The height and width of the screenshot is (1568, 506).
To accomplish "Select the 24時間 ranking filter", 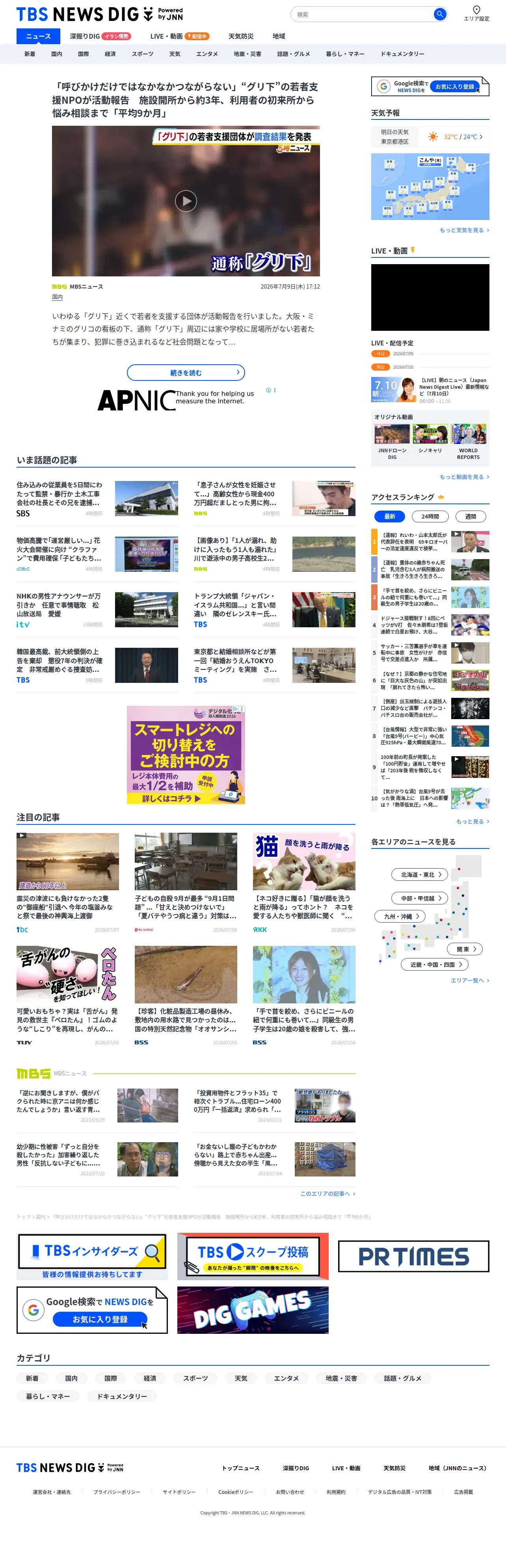I will coord(430,516).
